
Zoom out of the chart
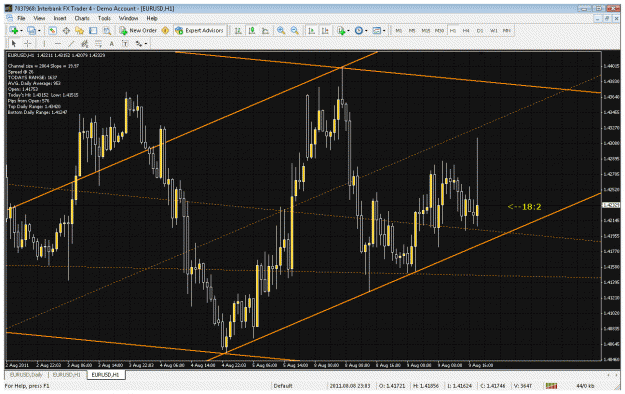295,31
